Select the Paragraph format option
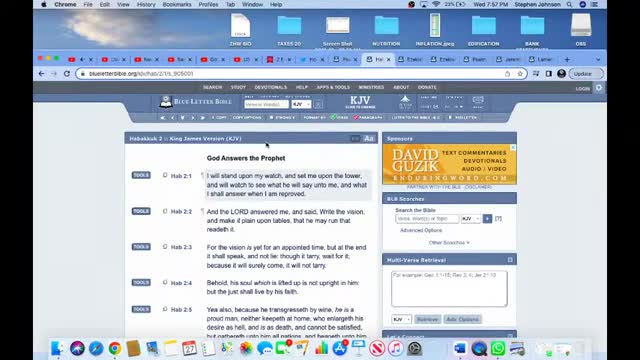The image size is (640, 360). (x=368, y=118)
